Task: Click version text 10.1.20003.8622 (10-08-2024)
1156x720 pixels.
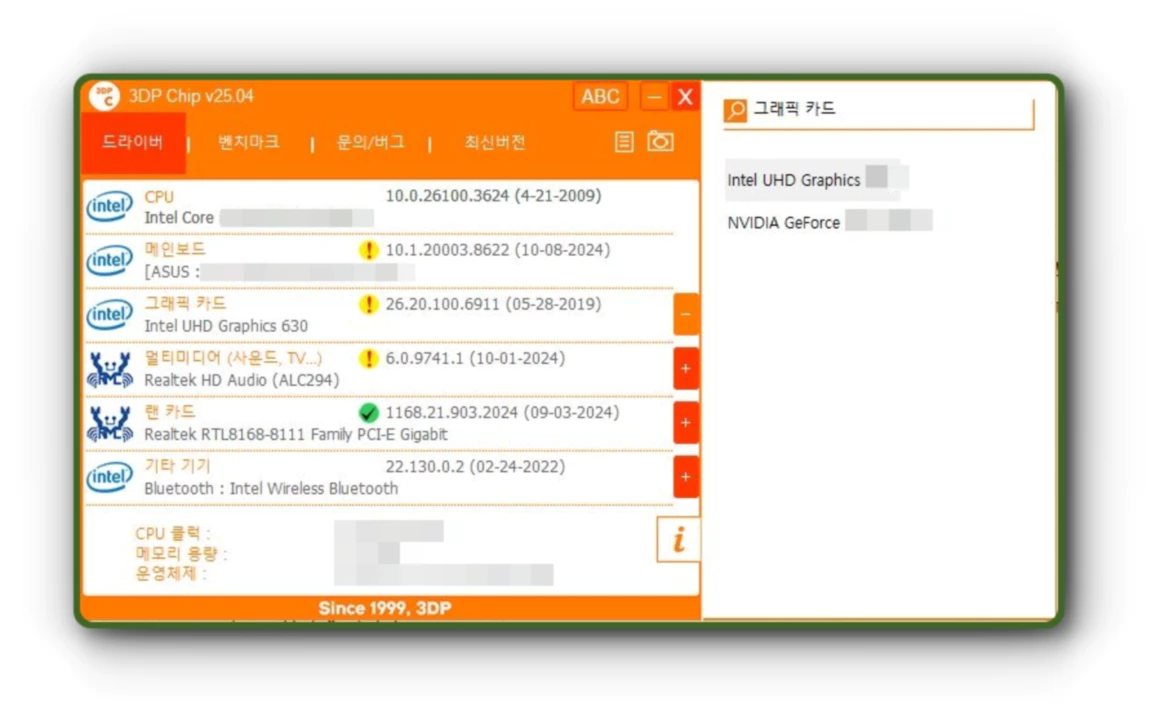Action: (x=498, y=250)
